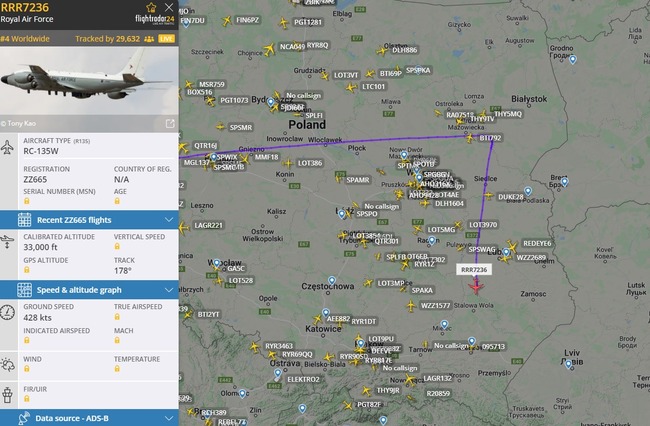
Task: Click the airport pin marker near Lviv
Action: coord(569,365)
